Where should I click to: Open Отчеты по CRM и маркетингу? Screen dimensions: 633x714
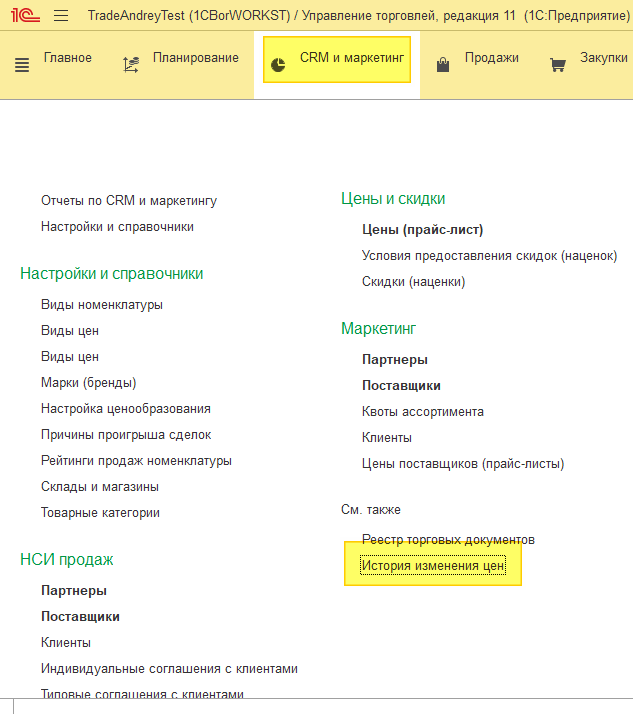point(129,201)
